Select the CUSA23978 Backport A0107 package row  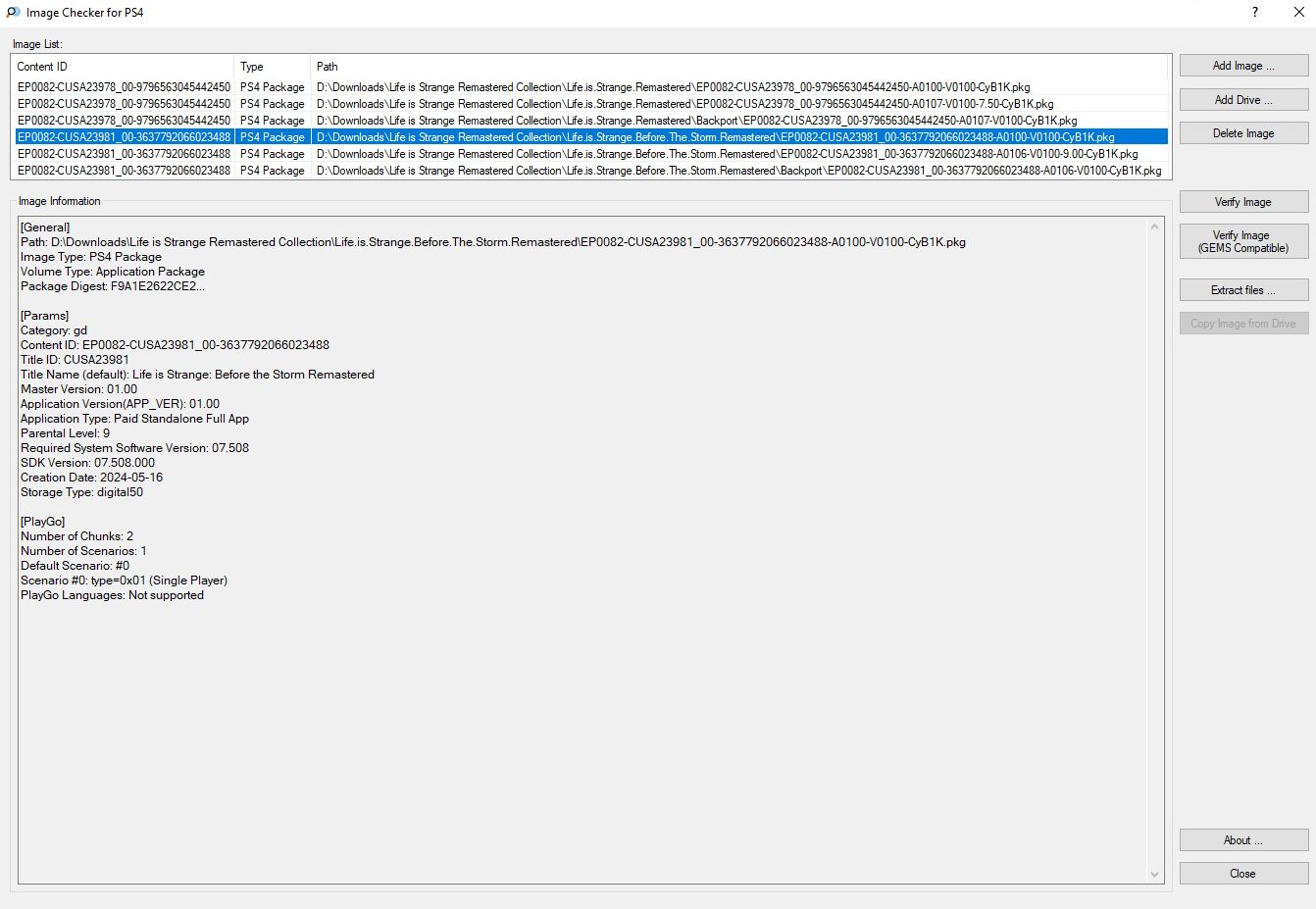point(591,121)
